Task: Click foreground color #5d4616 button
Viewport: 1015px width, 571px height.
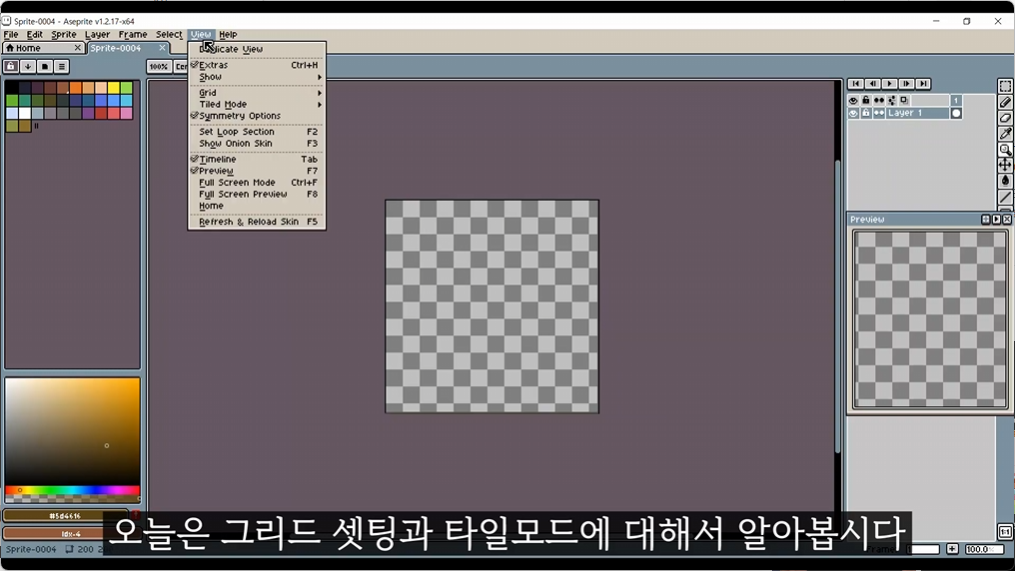Action: pyautogui.click(x=65, y=515)
